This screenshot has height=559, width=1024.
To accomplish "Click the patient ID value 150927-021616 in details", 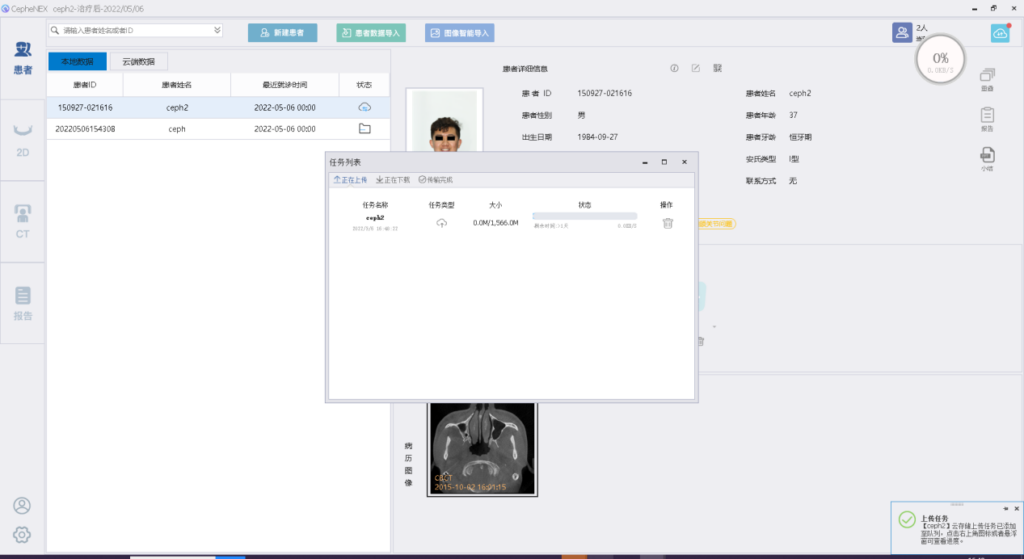I will pyautogui.click(x=604, y=93).
